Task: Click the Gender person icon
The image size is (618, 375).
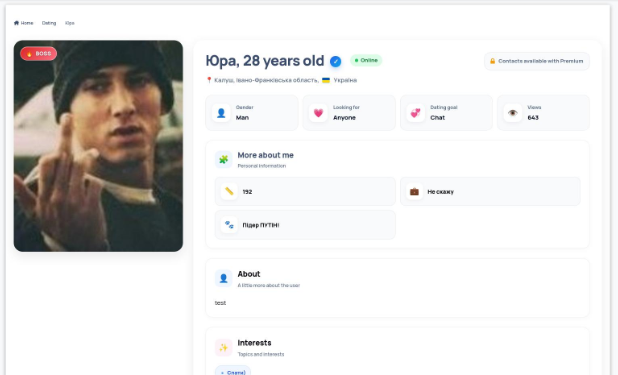Action: tap(221, 113)
